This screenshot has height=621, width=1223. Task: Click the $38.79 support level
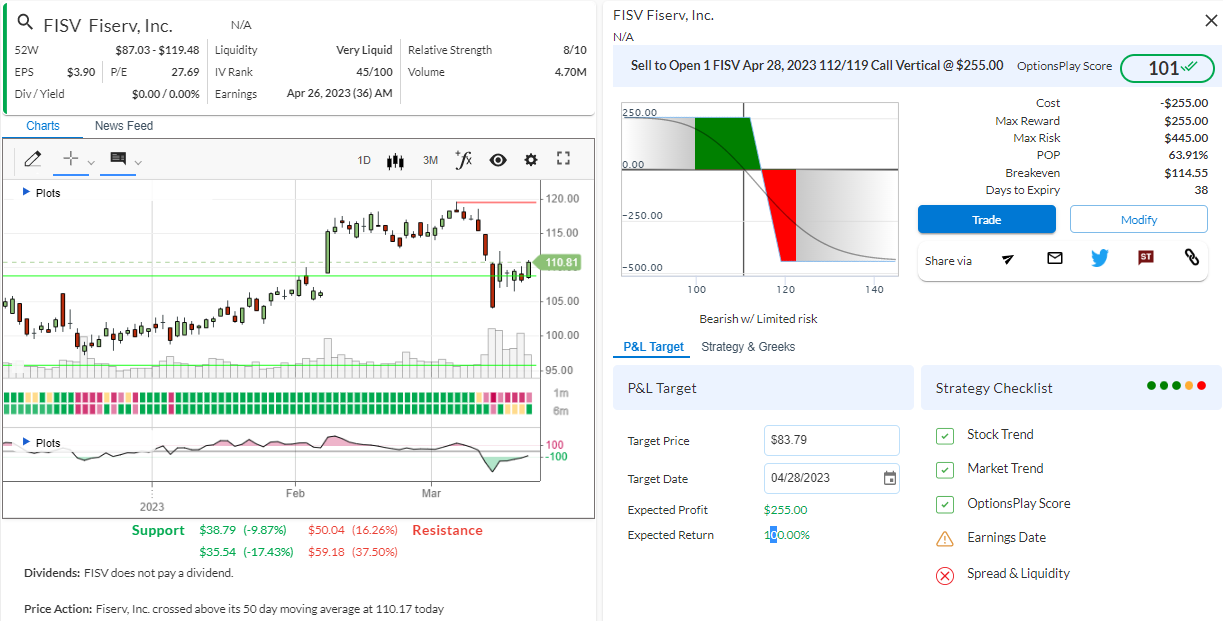point(218,530)
